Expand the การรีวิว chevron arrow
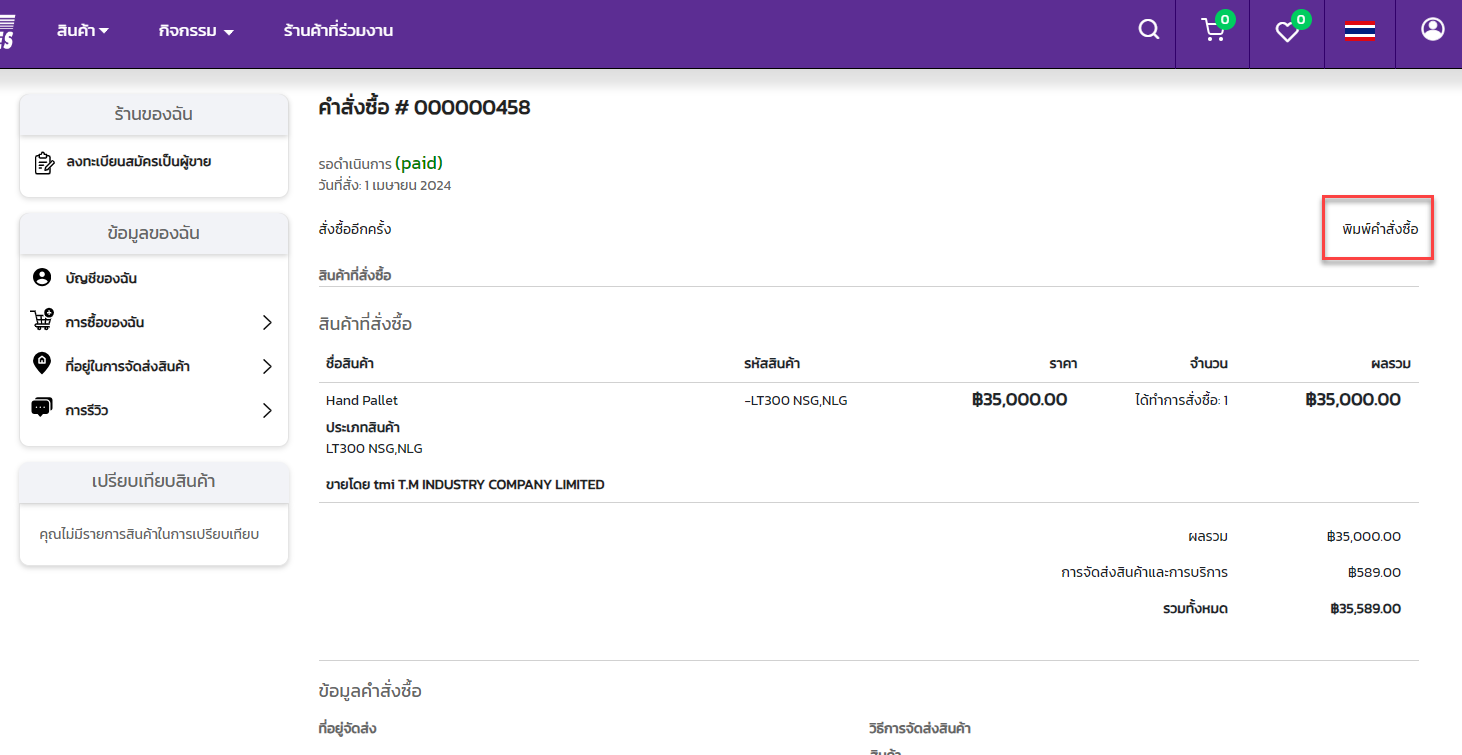 tap(267, 410)
